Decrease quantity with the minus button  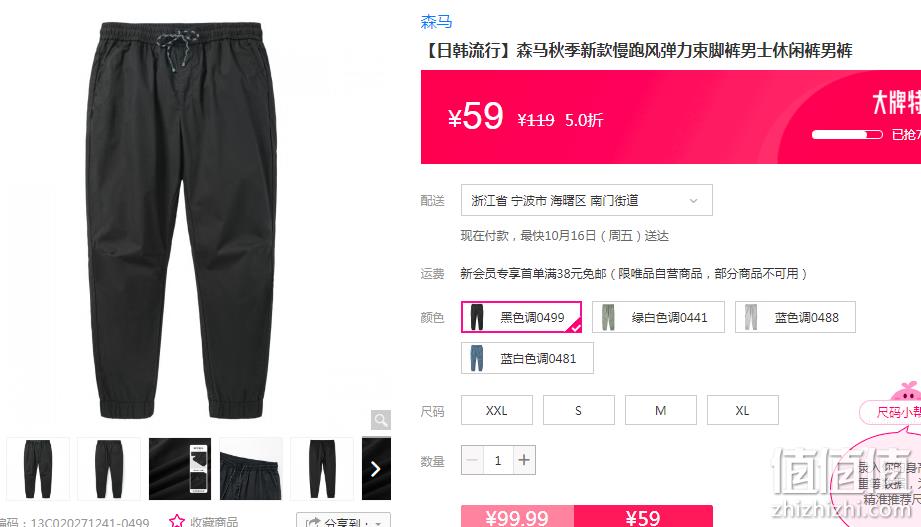(x=472, y=460)
